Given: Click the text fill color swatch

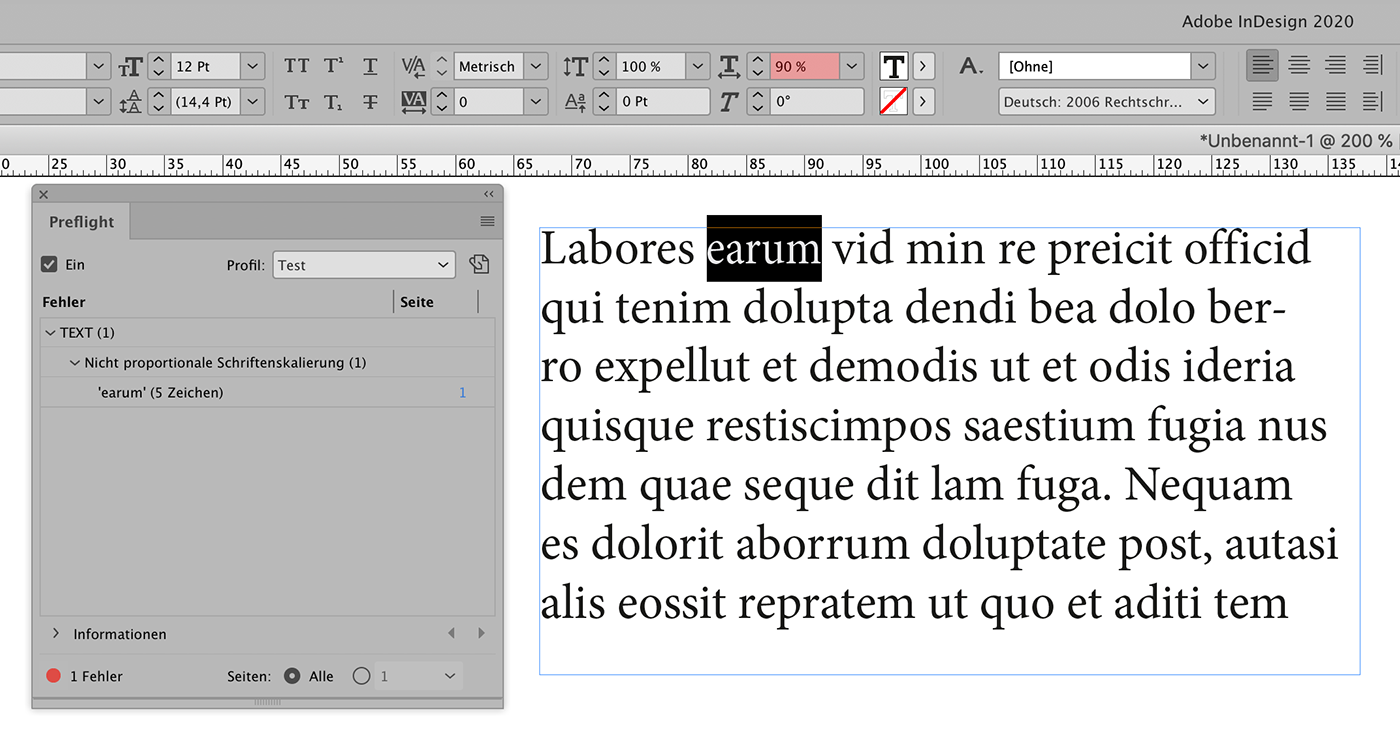Looking at the screenshot, I should tap(894, 67).
